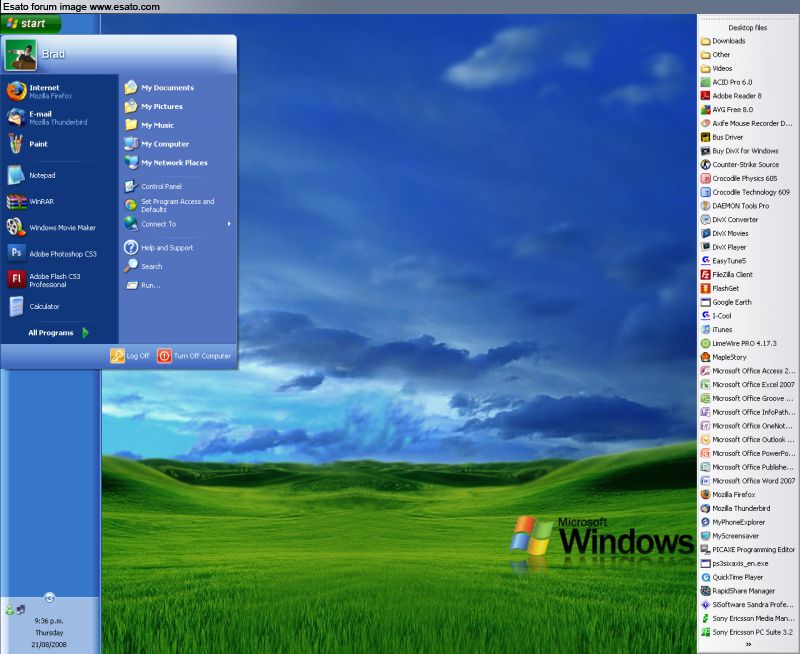Screen dimensions: 800x654
Task: Click the start button
Action: click(x=30, y=23)
